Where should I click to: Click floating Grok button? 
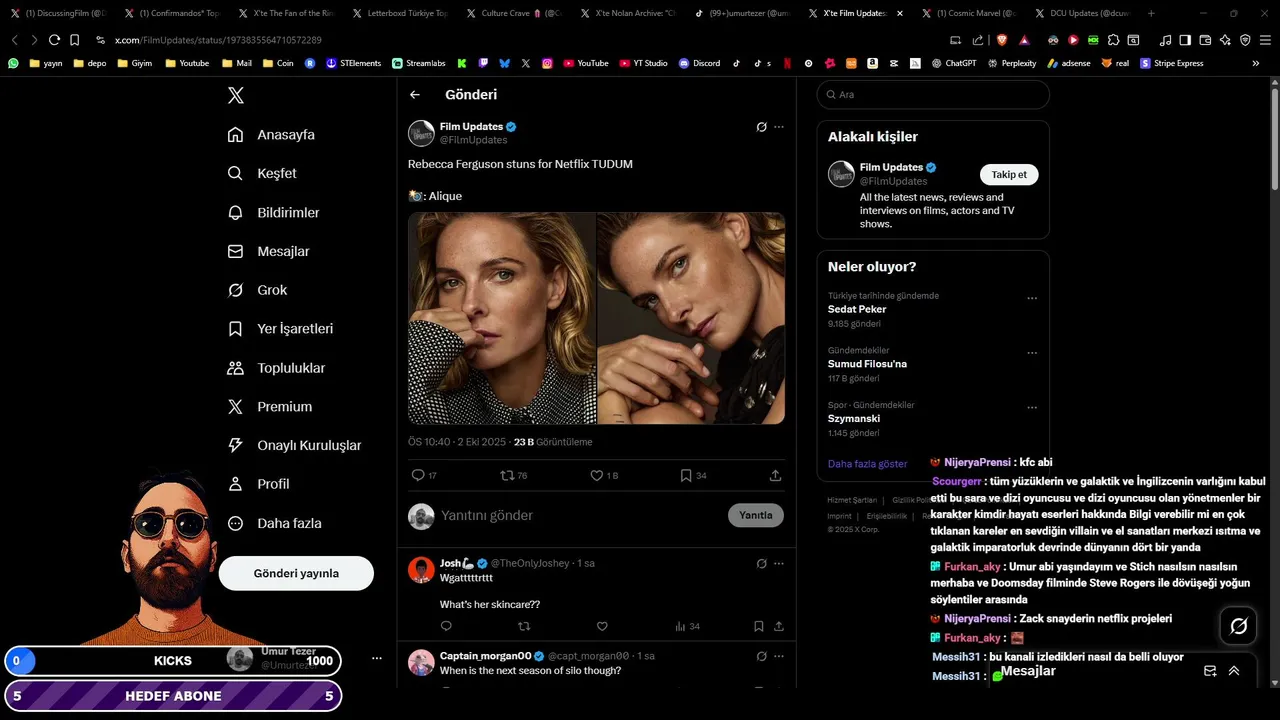click(1239, 626)
